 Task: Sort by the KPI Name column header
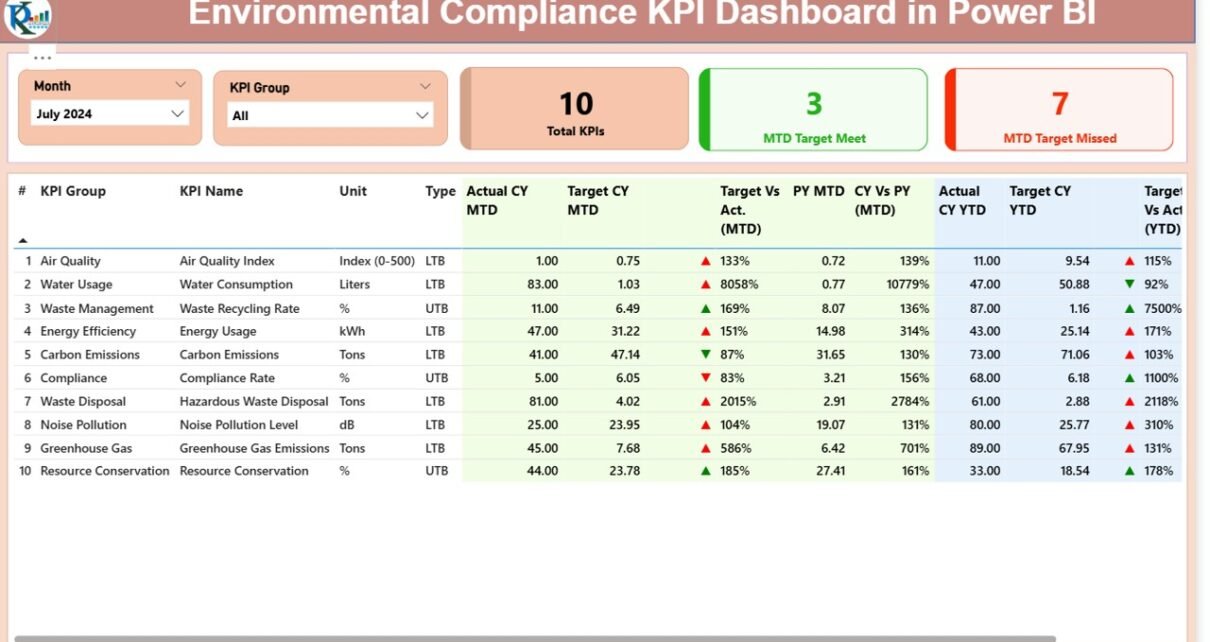(211, 191)
